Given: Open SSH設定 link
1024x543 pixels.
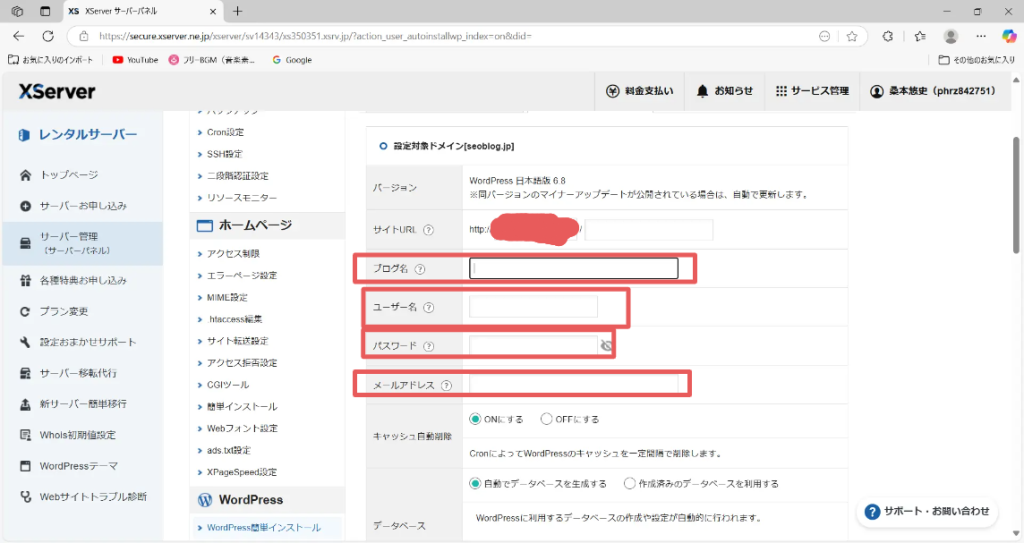Looking at the screenshot, I should (225, 154).
